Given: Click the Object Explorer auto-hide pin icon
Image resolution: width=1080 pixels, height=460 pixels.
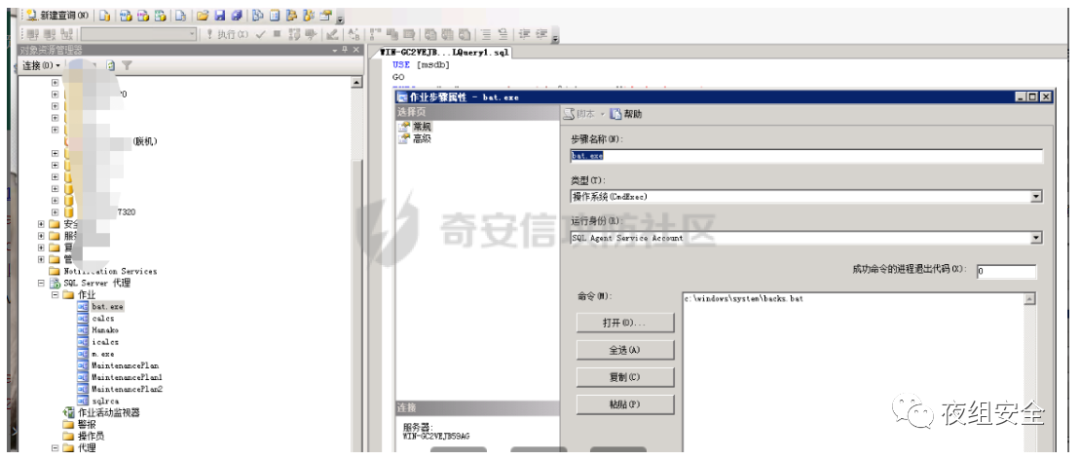Looking at the screenshot, I should pos(346,50).
